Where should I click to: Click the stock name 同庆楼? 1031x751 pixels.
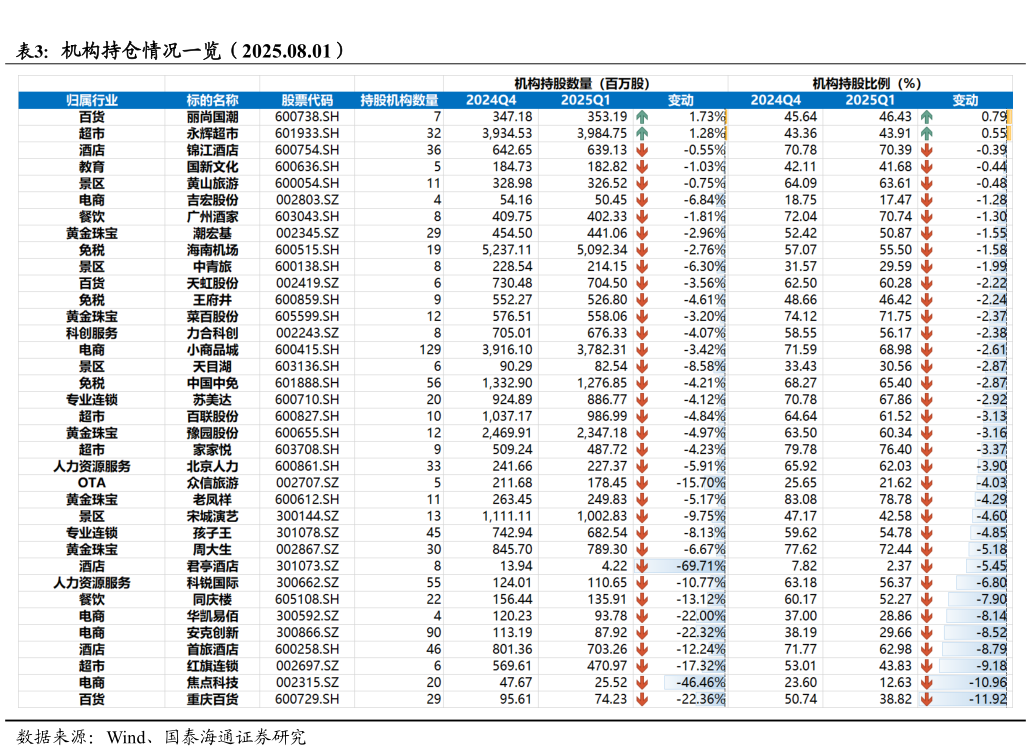click(212, 599)
